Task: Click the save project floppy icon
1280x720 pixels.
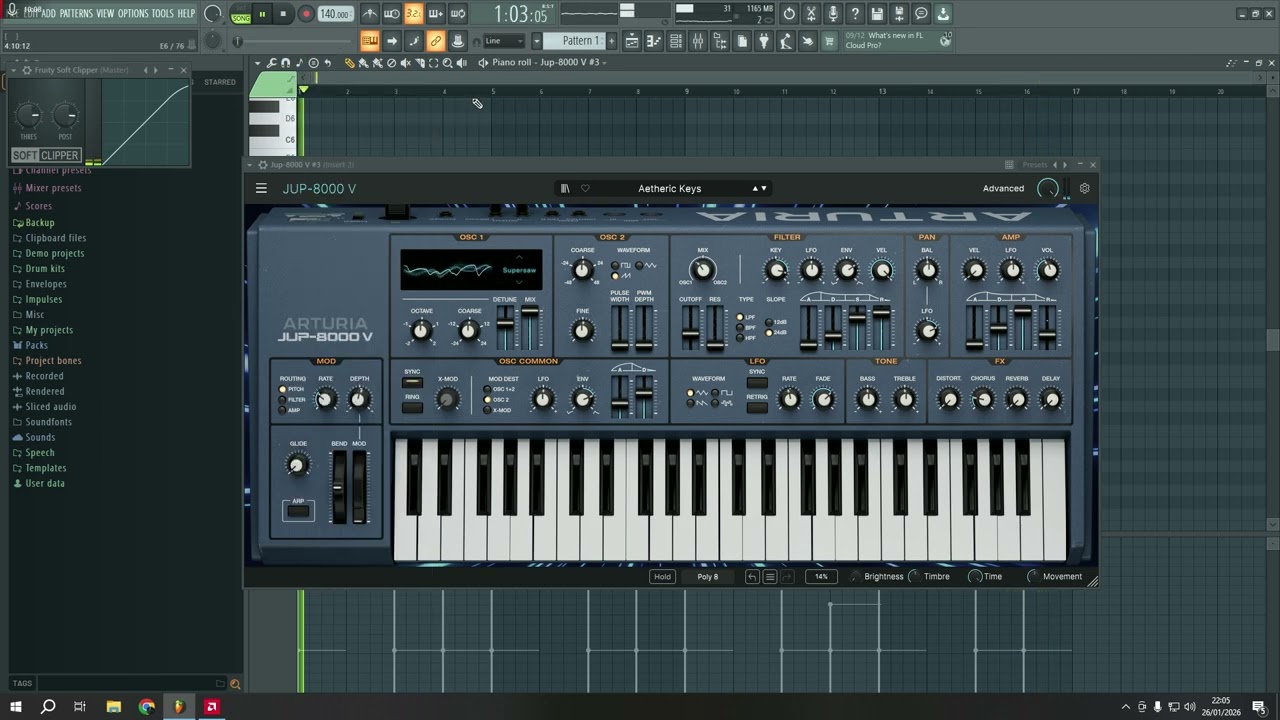Action: tap(877, 14)
